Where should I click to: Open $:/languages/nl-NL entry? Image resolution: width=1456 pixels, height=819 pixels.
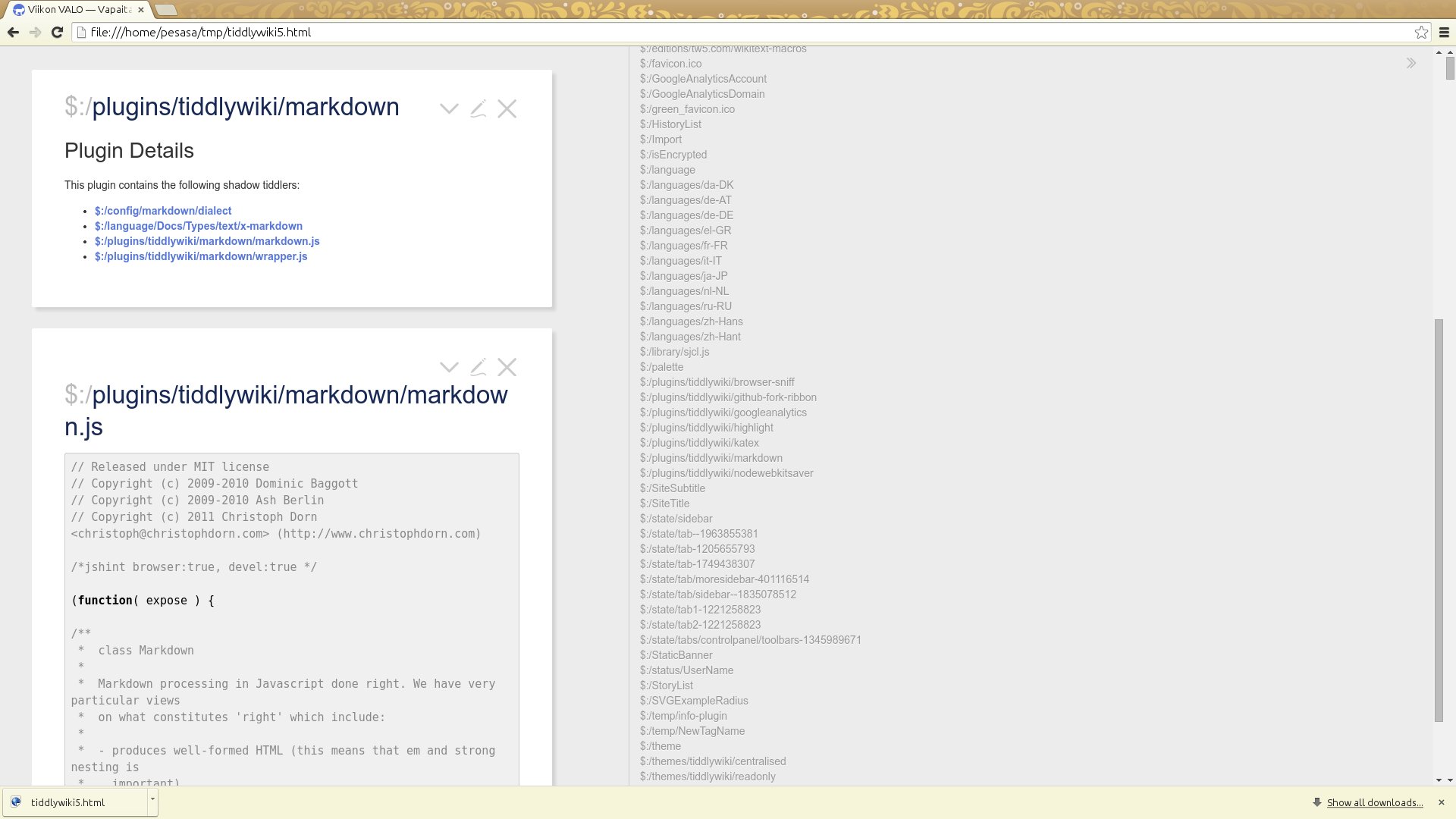click(x=684, y=291)
